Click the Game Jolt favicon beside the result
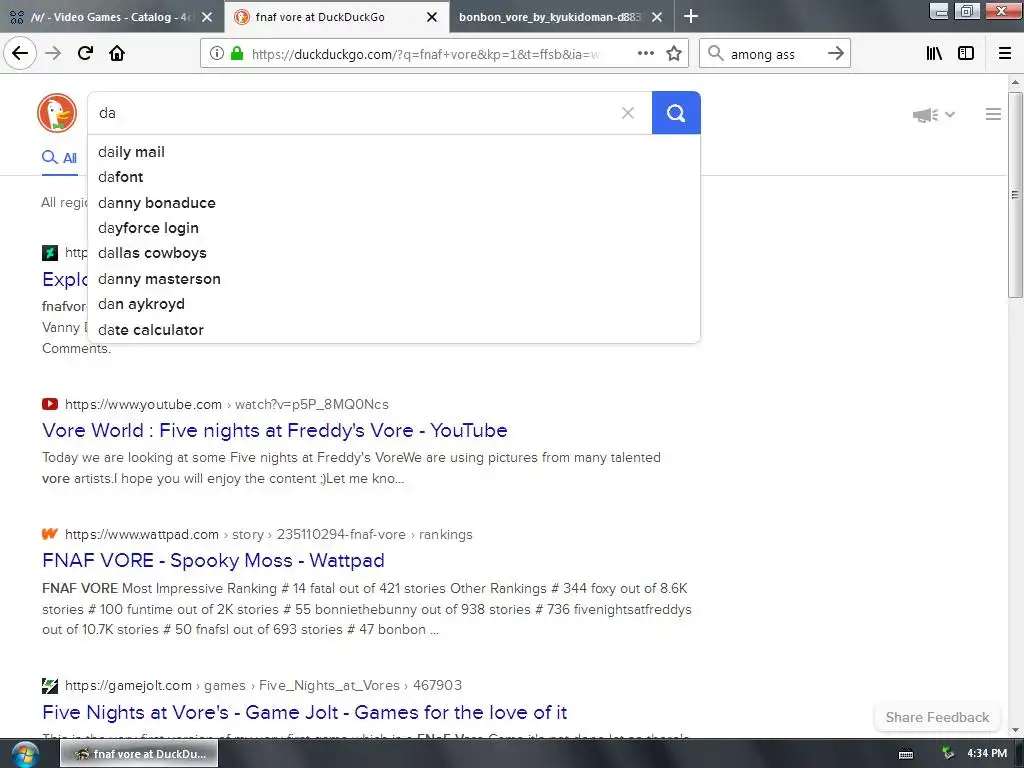The width and height of the screenshot is (1024, 768). coord(50,685)
